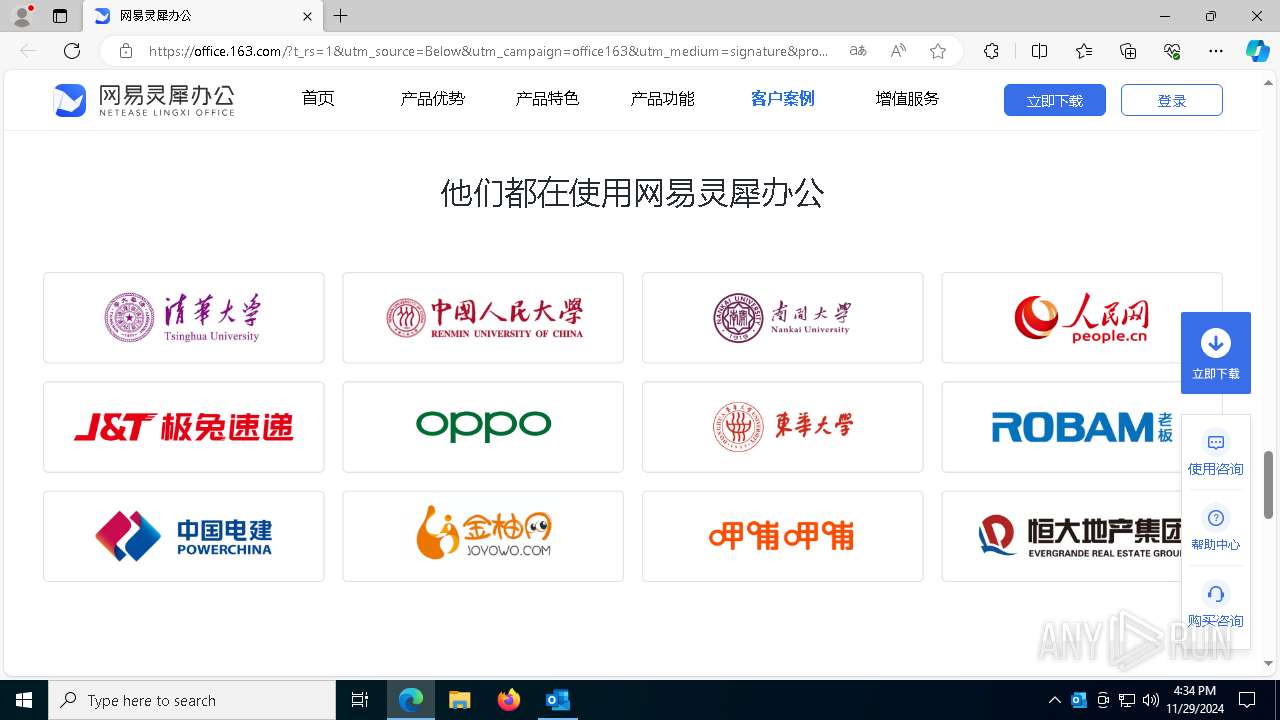The image size is (1280, 720).
Task: Close the 网易灵犀办公 tab
Action: pos(307,16)
